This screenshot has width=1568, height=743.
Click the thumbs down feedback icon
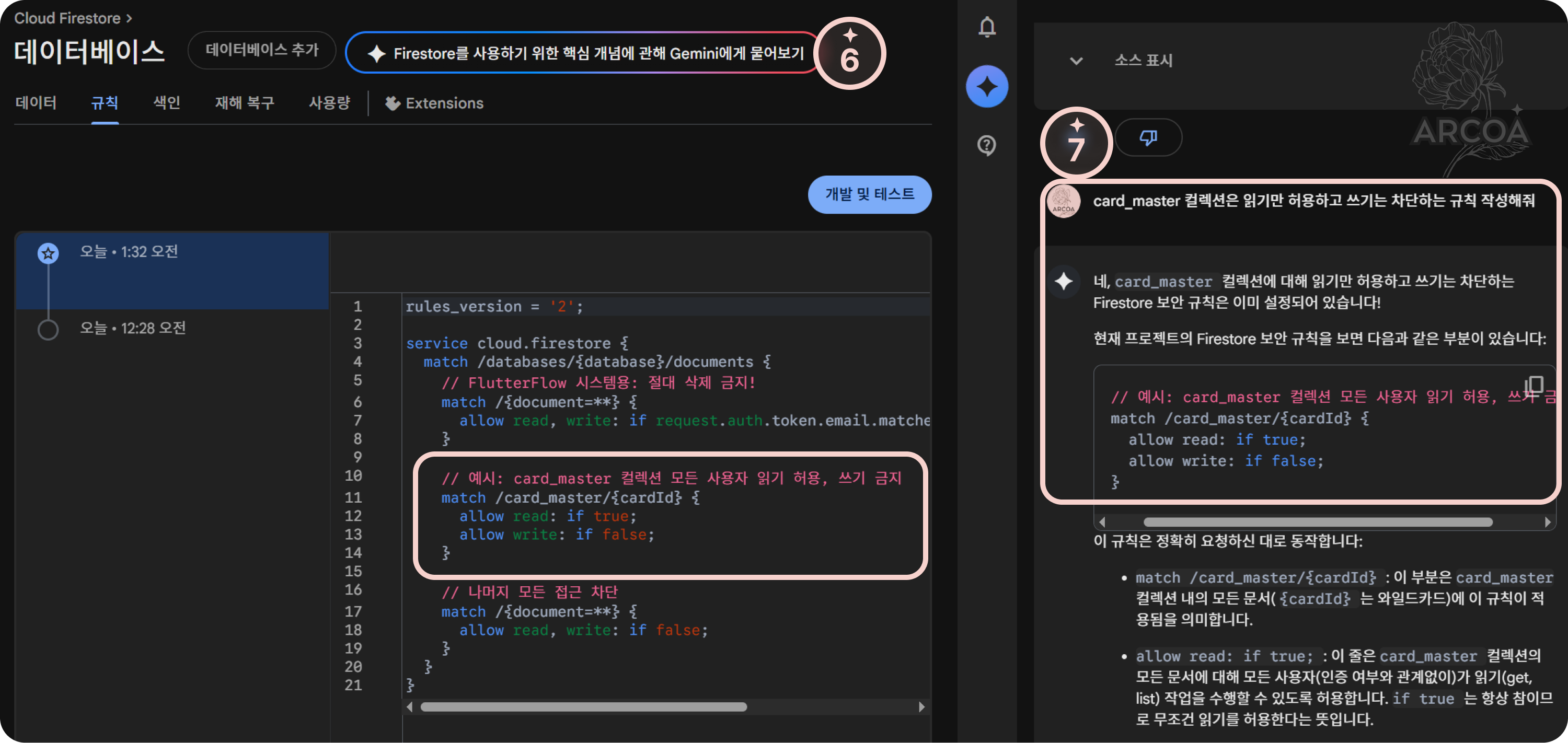[1148, 137]
